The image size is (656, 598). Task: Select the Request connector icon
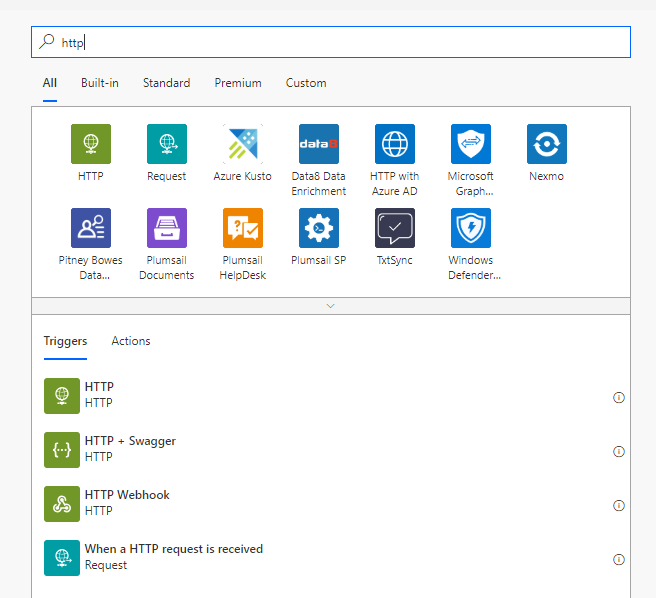pos(167,144)
